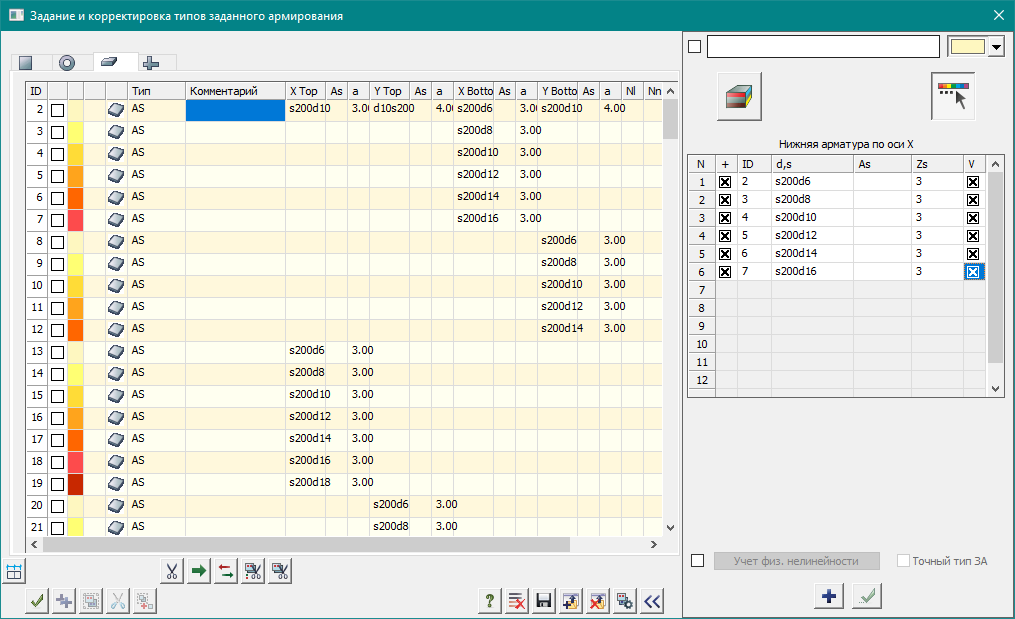Image resolution: width=1015 pixels, height=619 pixels.
Task: Click the name input field at top right
Action: pos(822,47)
